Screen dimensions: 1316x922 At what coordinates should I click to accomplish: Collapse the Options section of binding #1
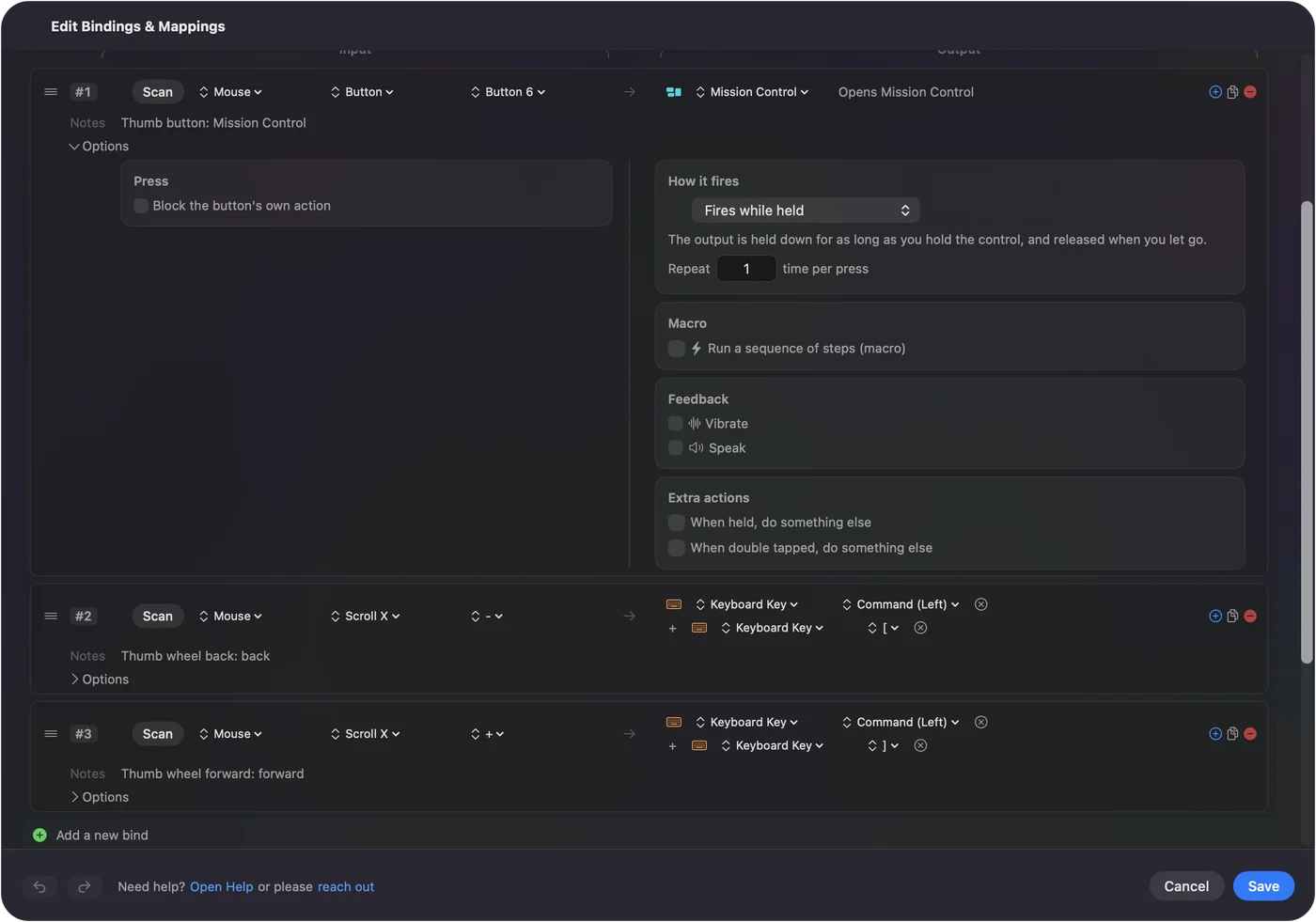tap(99, 147)
